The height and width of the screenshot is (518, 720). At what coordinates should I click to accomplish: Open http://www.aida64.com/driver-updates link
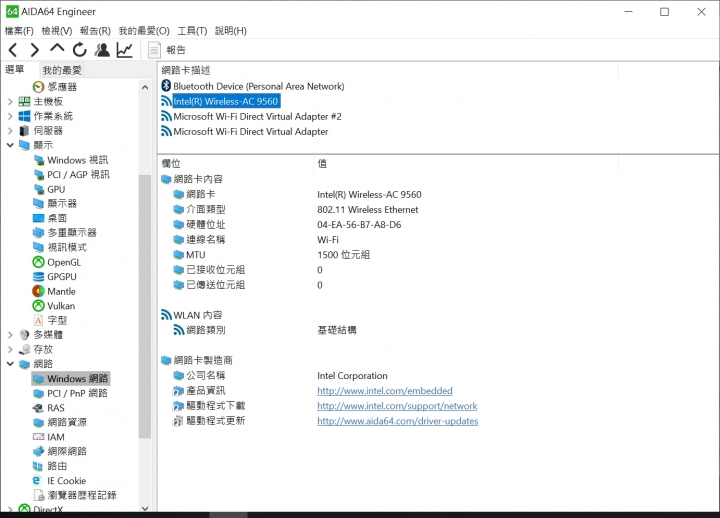(x=398, y=421)
